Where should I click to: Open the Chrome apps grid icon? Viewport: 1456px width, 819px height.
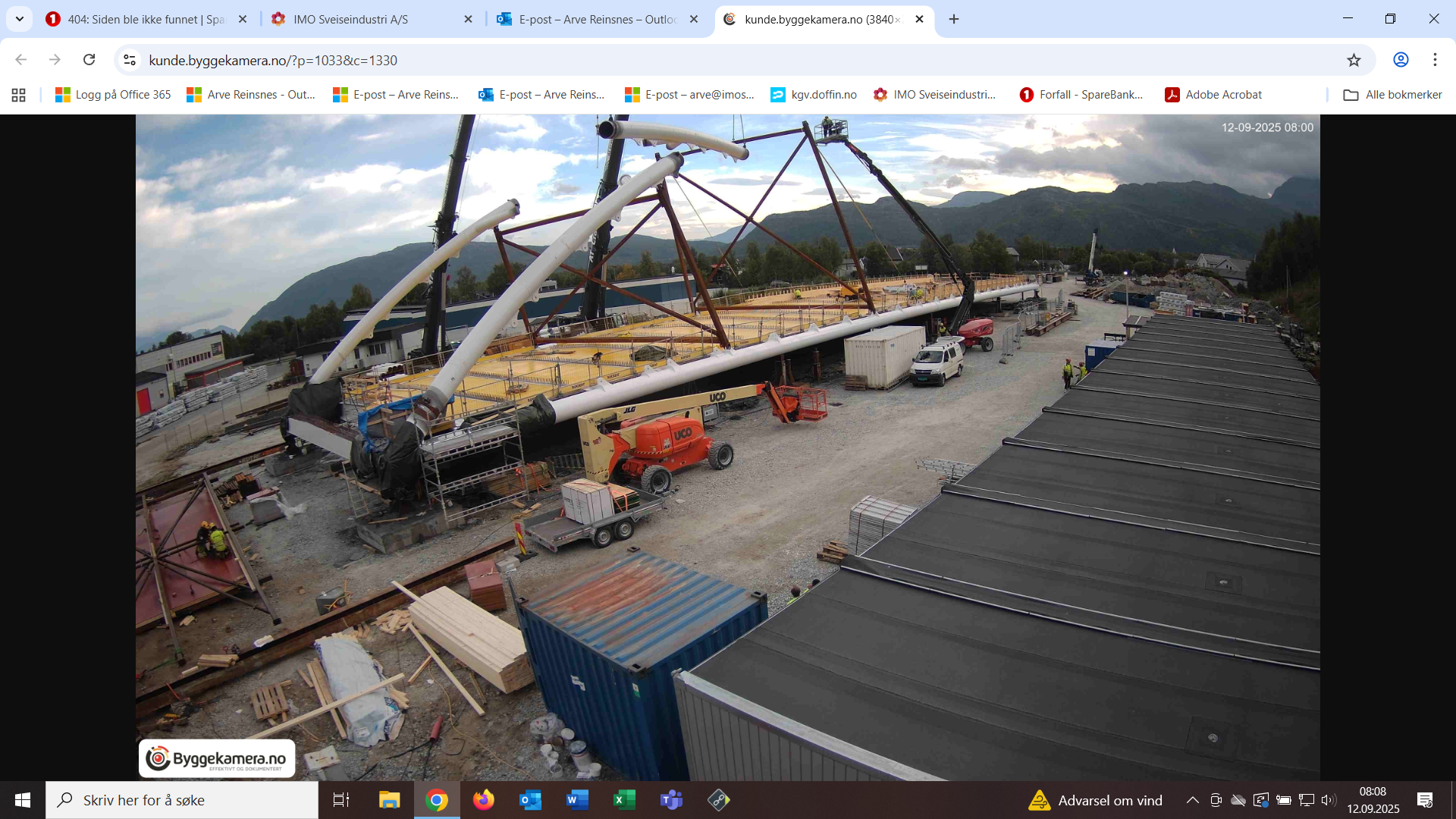[x=19, y=95]
